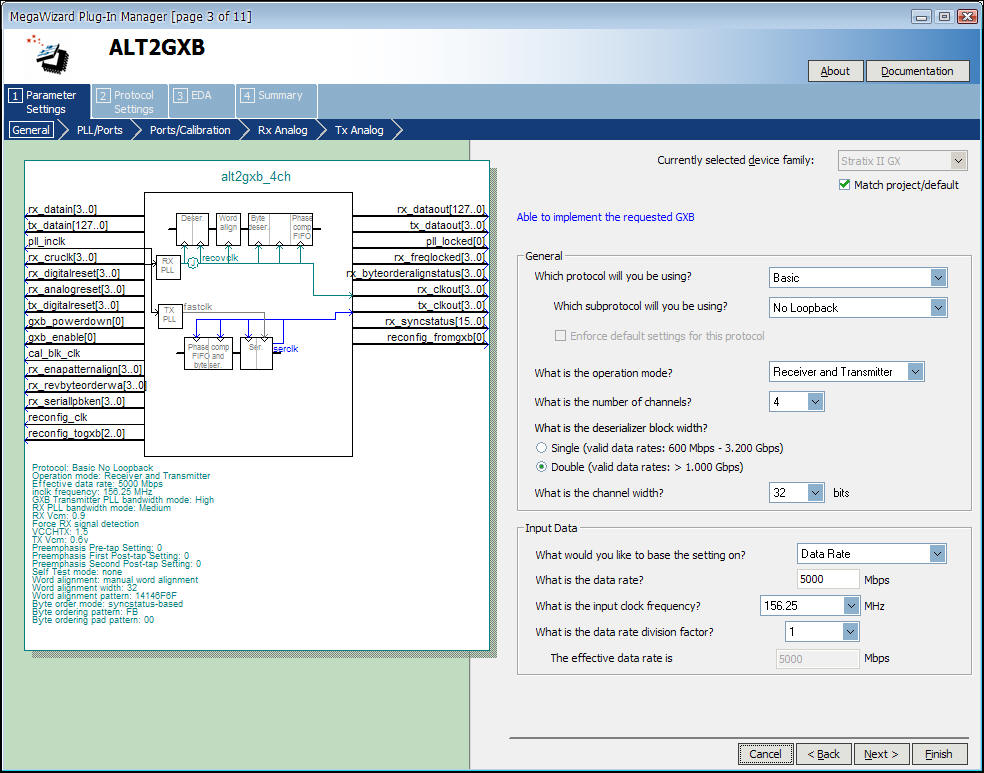
Task: Click the 'Byte ordering pad pattern: 00' line
Action: 93,620
